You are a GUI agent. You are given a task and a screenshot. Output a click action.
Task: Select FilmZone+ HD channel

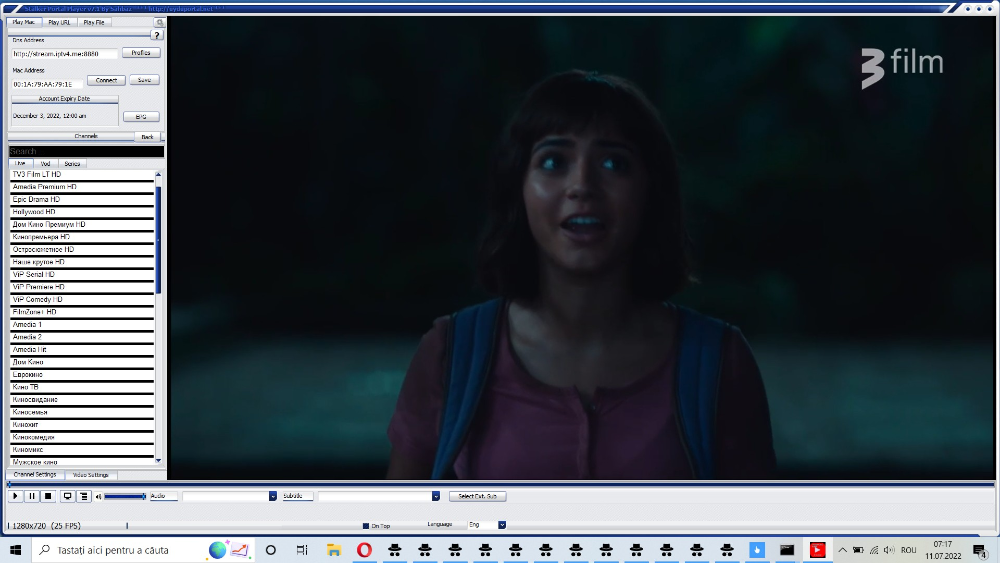point(82,312)
